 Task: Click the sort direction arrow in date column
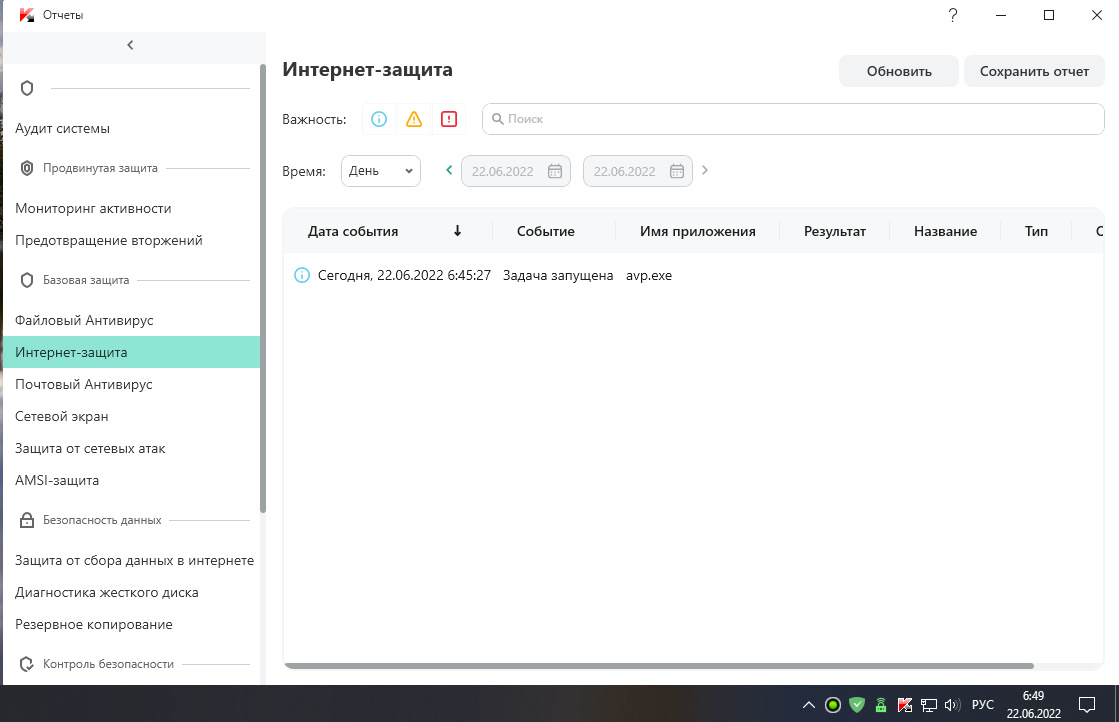point(457,230)
